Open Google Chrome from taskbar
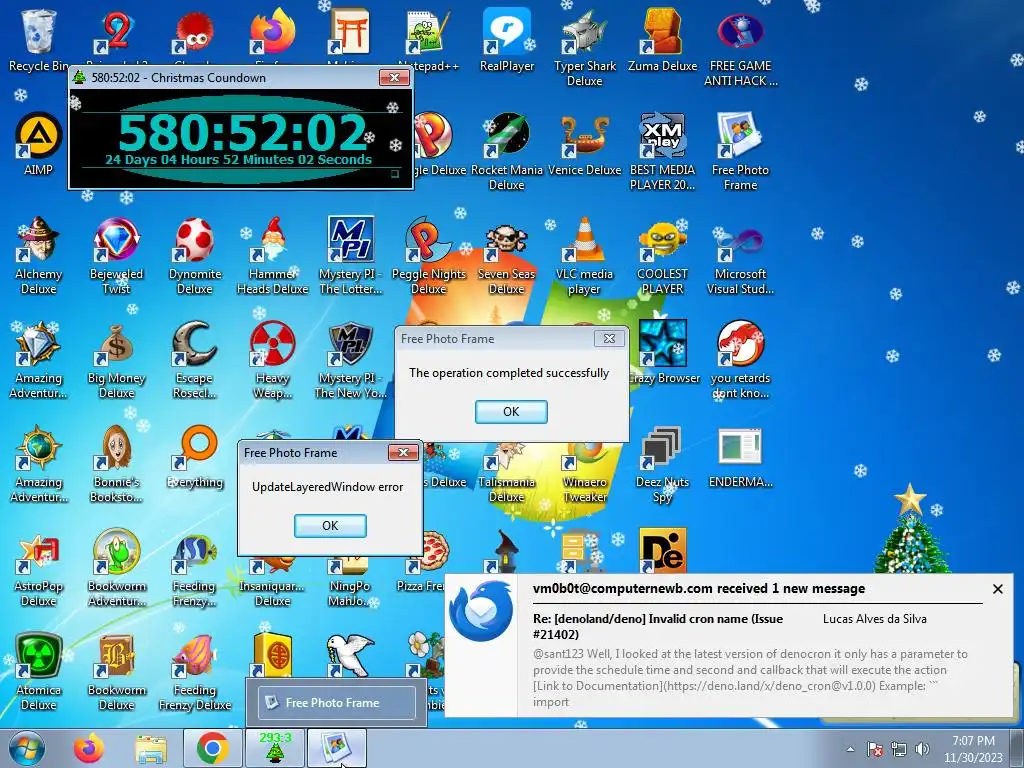Screen dimensions: 1024x768 tap(212, 748)
